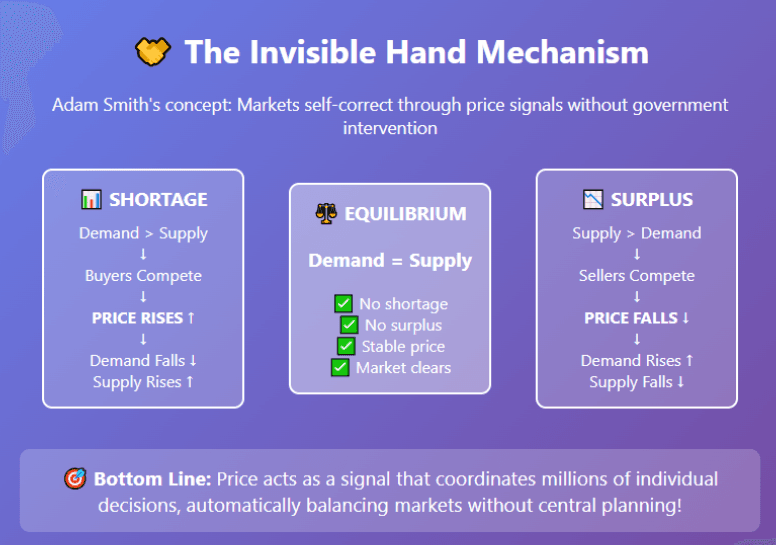Click the balance scale icon beside EQUILIBRIUM
The height and width of the screenshot is (545, 776).
327,213
